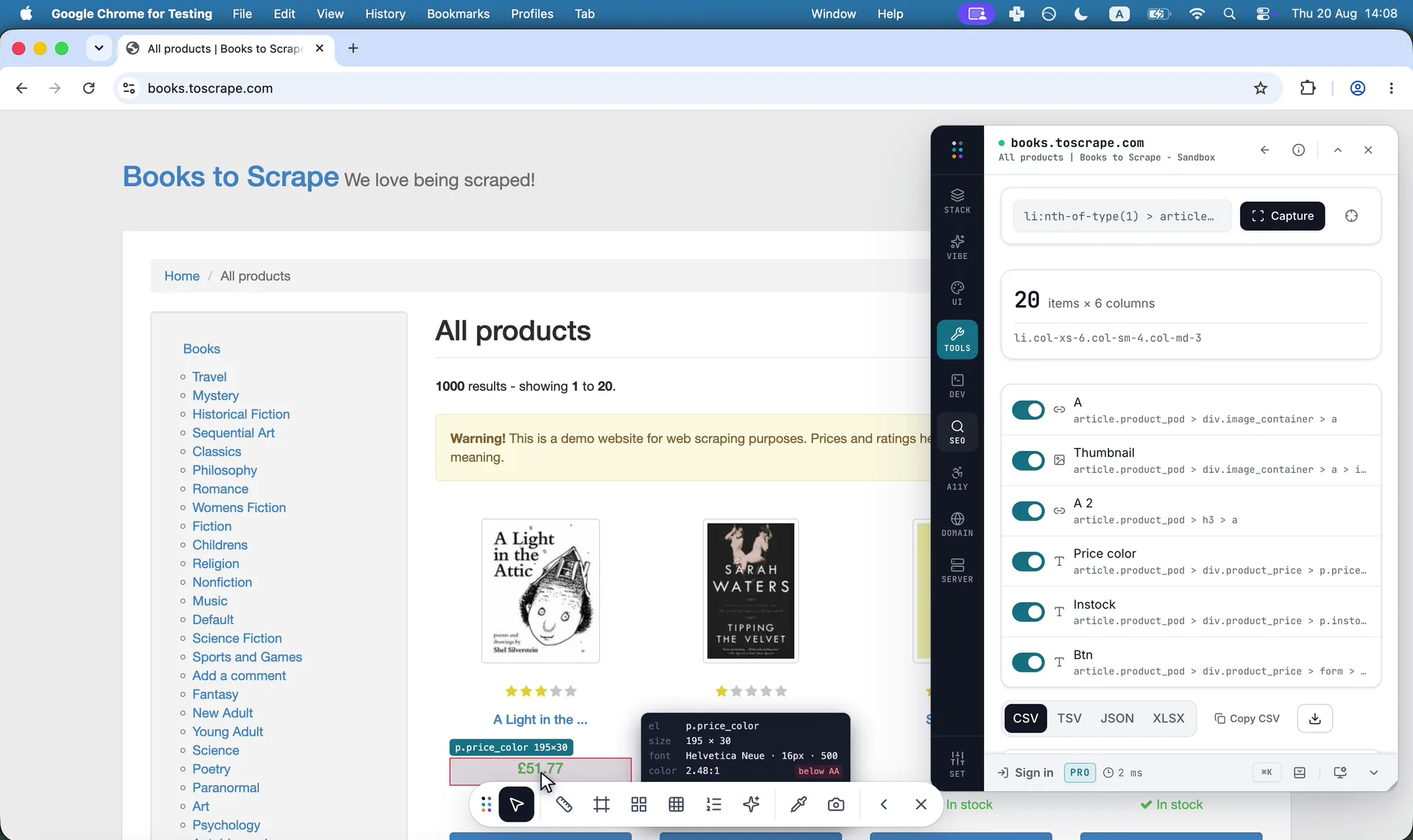The height and width of the screenshot is (840, 1413).
Task: Open the Science Fiction category link
Action: tap(237, 638)
